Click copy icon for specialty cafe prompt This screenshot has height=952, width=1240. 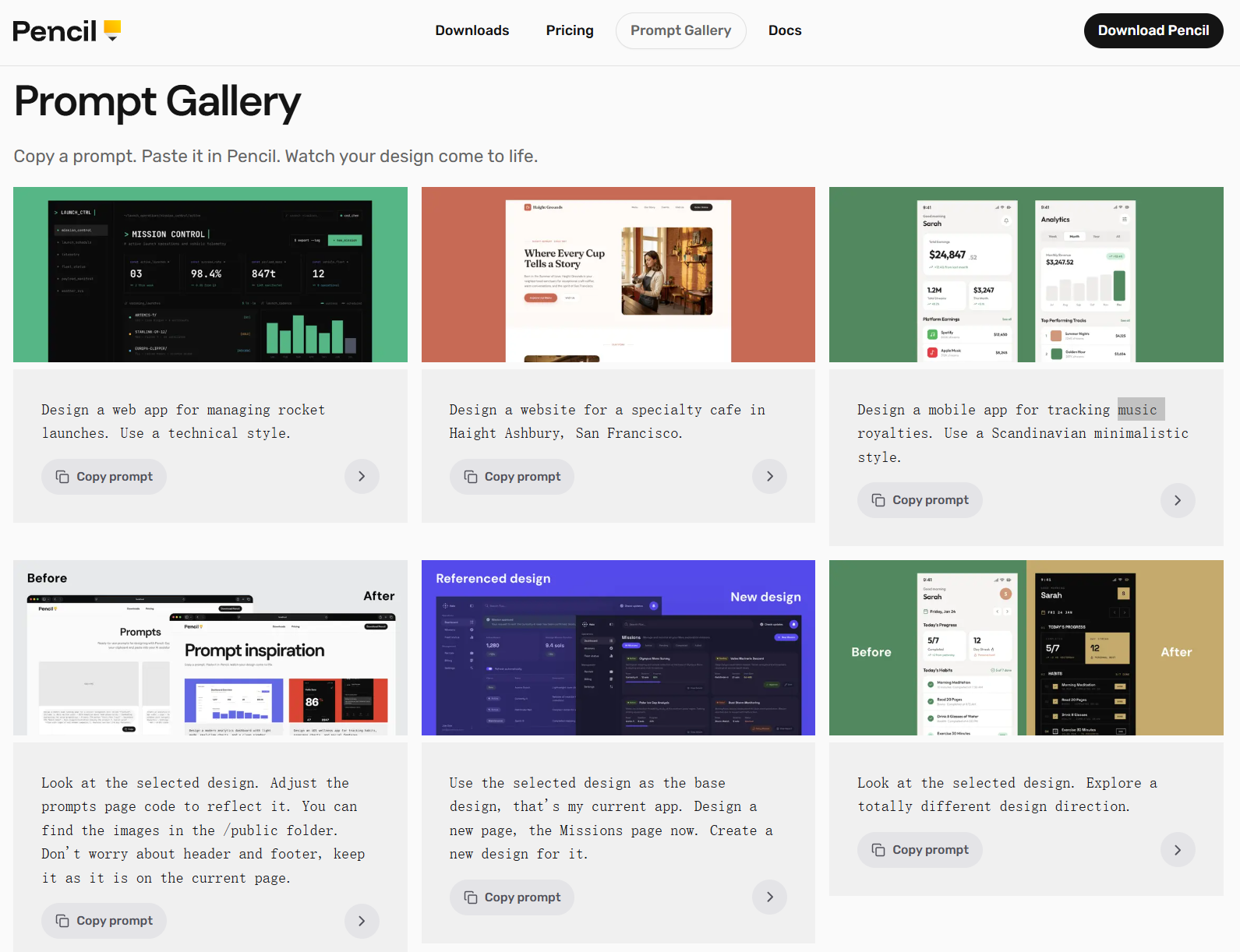tap(471, 477)
